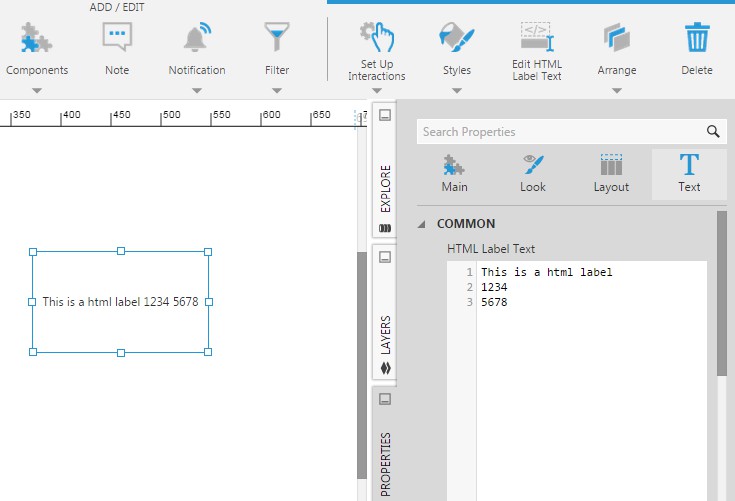Click the Notification bell icon
This screenshot has height=501, width=735.
(196, 40)
